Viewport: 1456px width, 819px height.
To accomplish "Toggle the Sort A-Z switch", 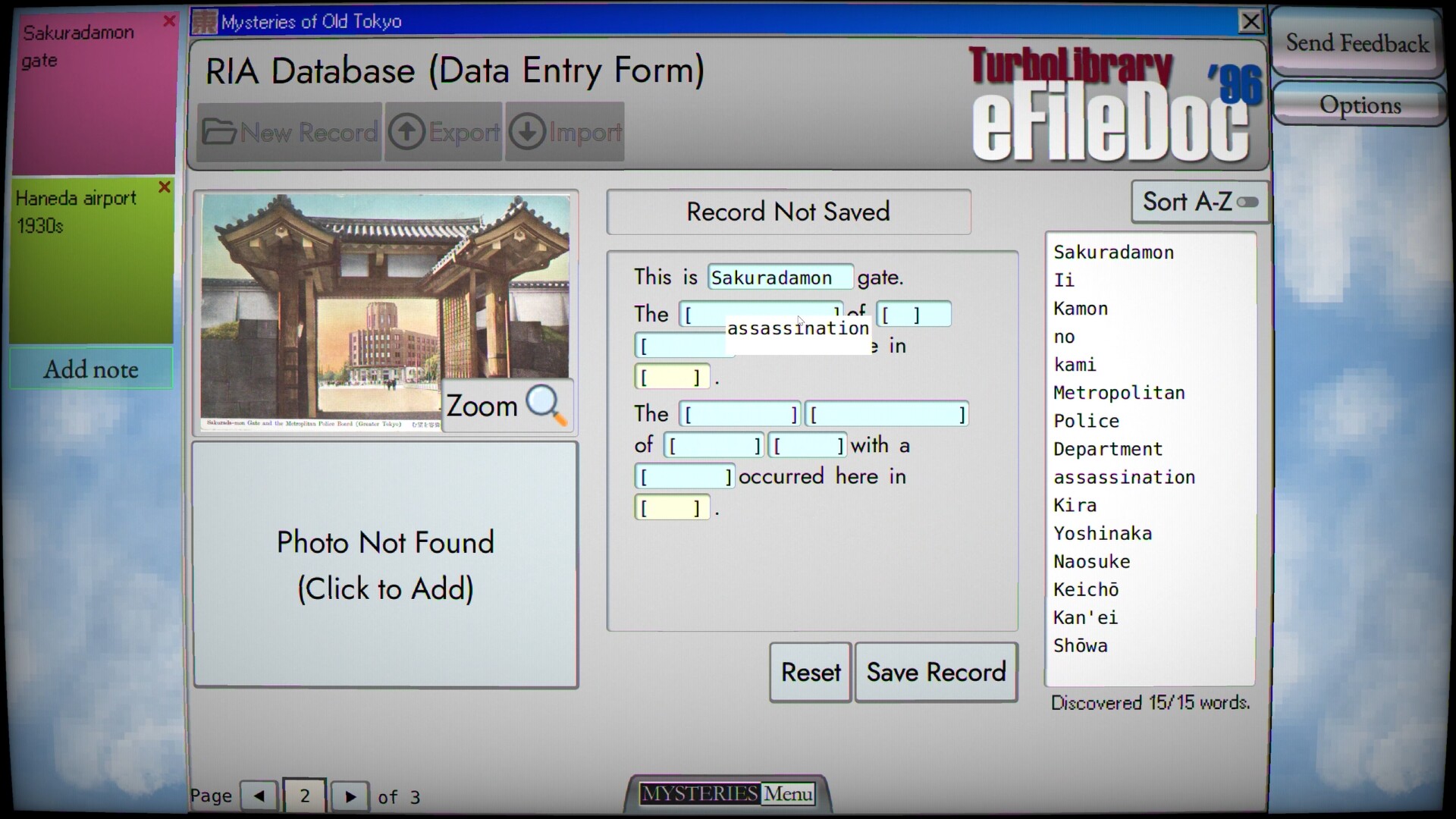I will pyautogui.click(x=1247, y=201).
